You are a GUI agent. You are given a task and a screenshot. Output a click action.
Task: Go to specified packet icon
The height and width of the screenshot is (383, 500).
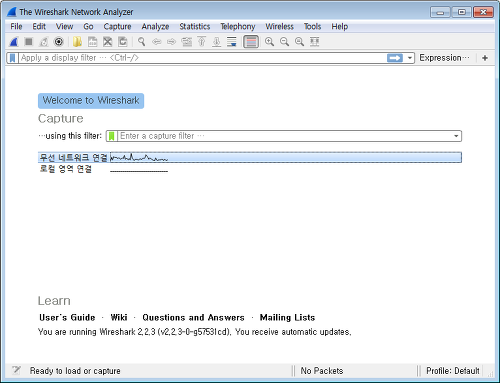[187, 42]
